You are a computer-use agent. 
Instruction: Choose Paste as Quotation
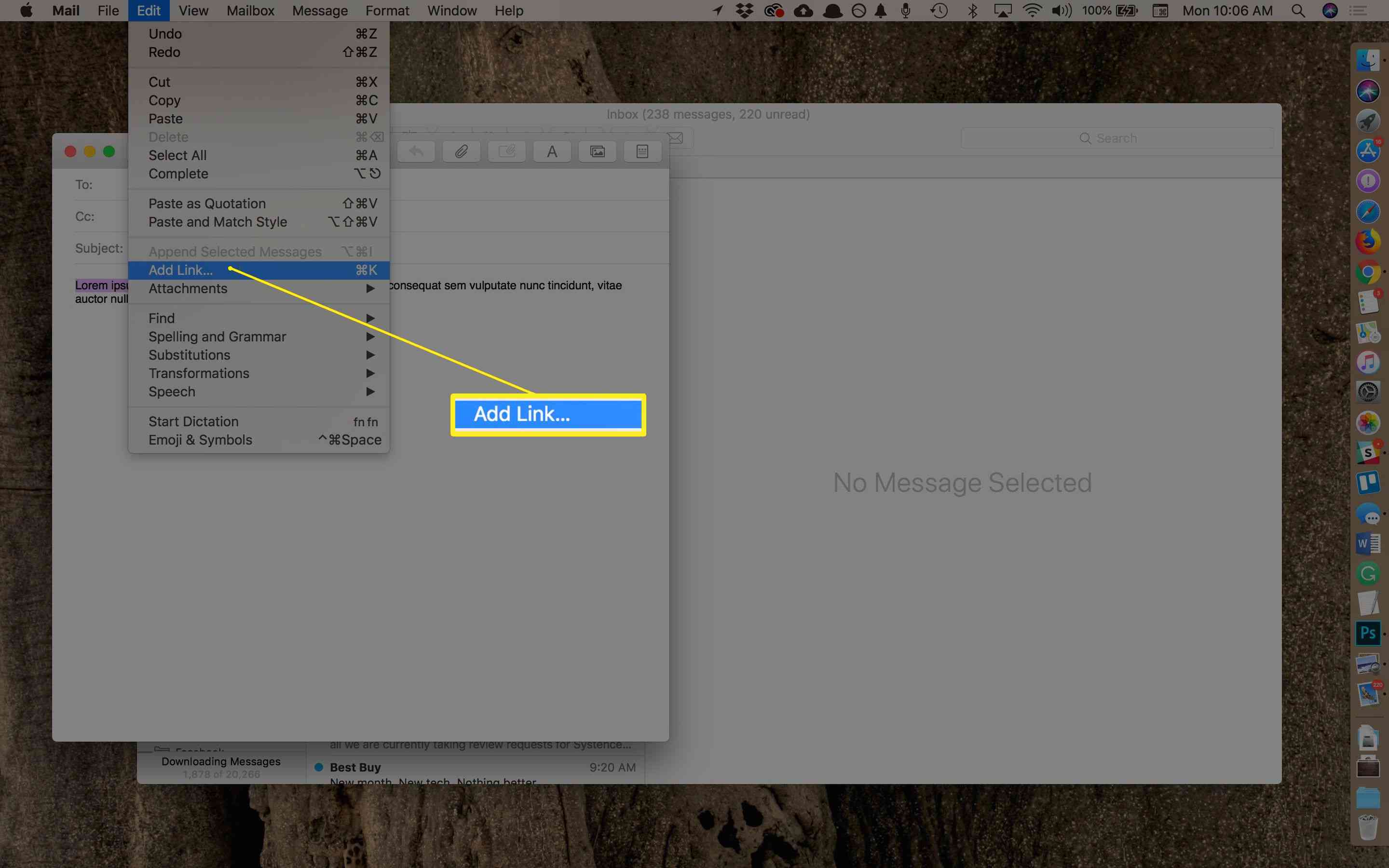[259, 204]
